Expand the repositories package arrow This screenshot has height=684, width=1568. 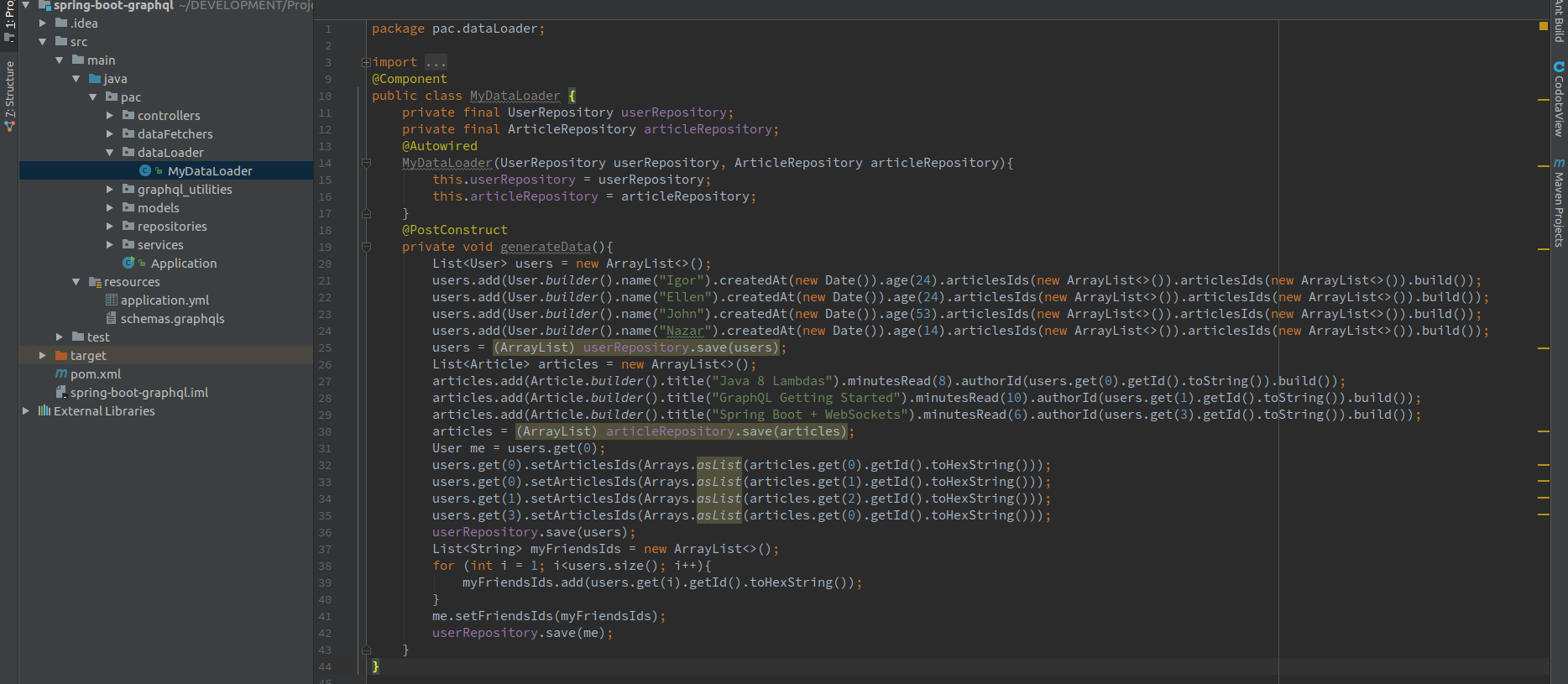tap(110, 226)
